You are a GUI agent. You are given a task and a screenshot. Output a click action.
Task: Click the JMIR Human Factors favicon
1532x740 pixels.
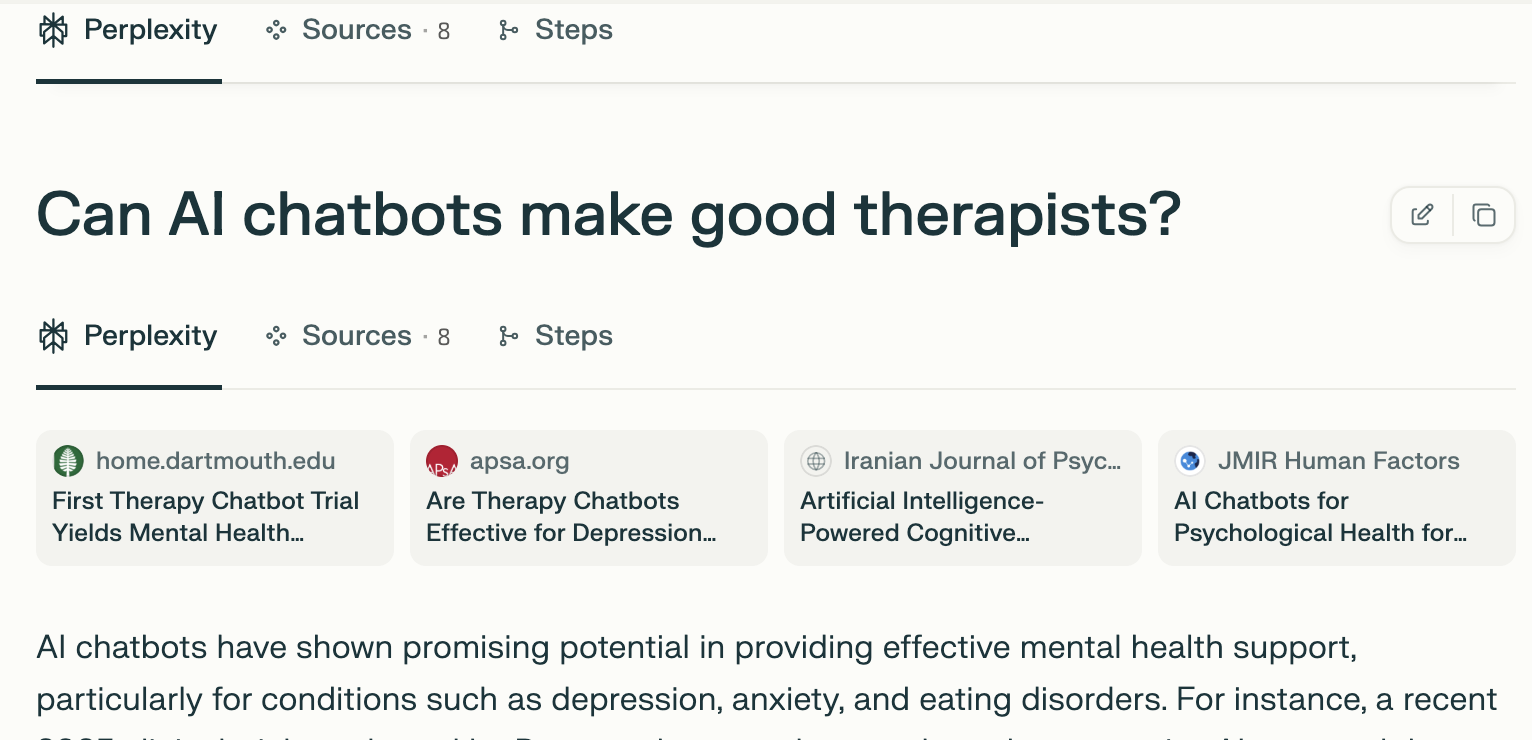1190,461
